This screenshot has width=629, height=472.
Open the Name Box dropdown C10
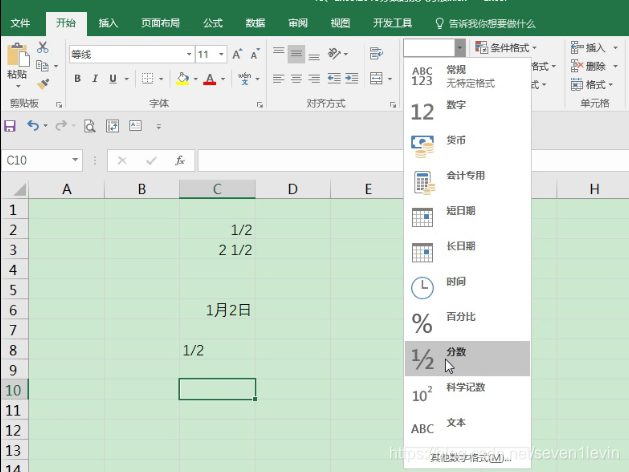click(x=75, y=160)
